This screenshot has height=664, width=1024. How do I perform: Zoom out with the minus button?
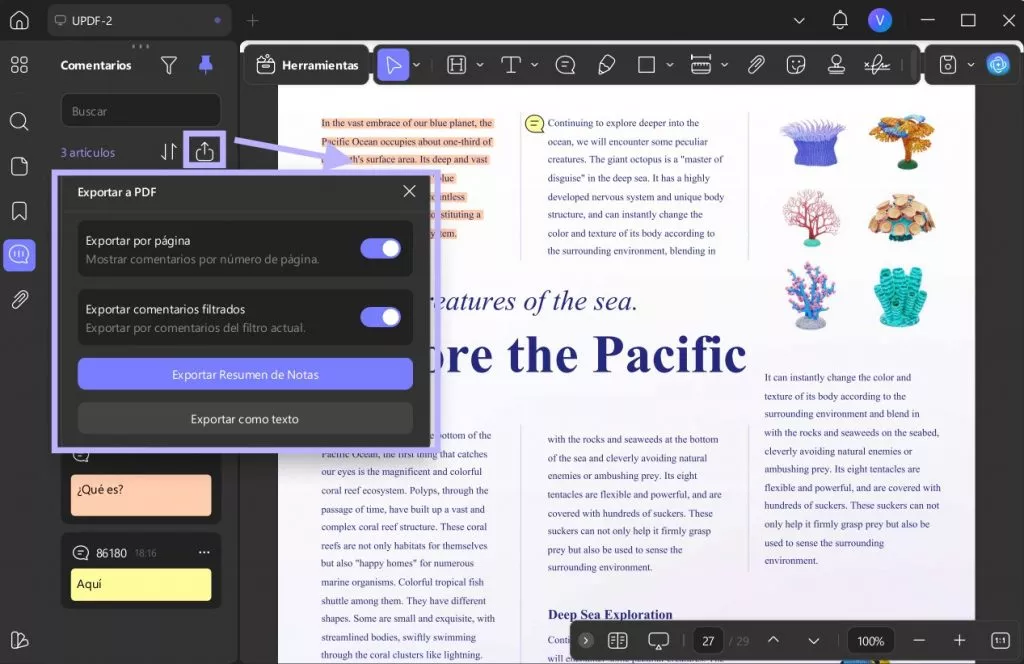pos(919,640)
